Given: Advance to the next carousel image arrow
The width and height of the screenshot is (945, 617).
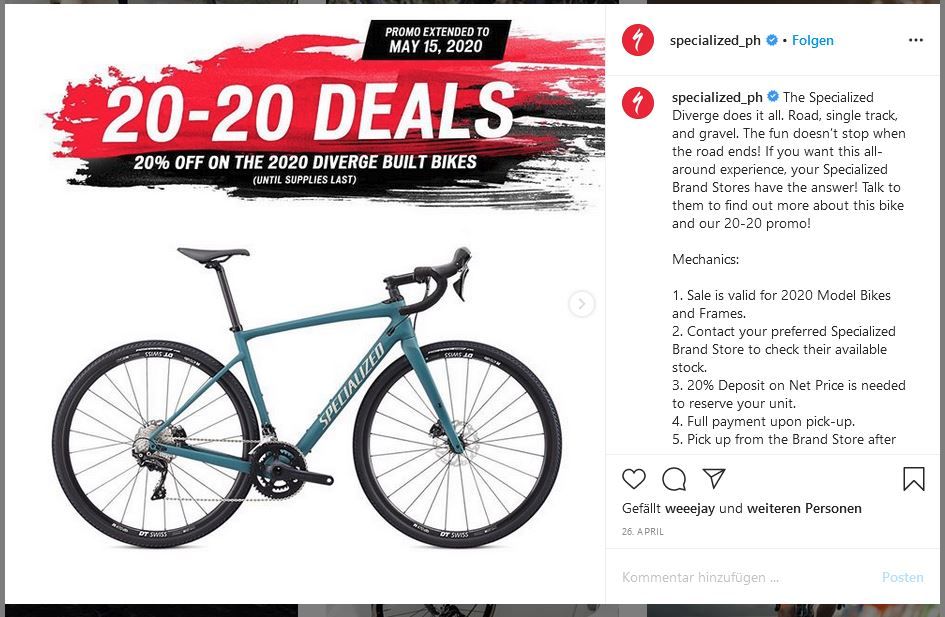Looking at the screenshot, I should (582, 304).
